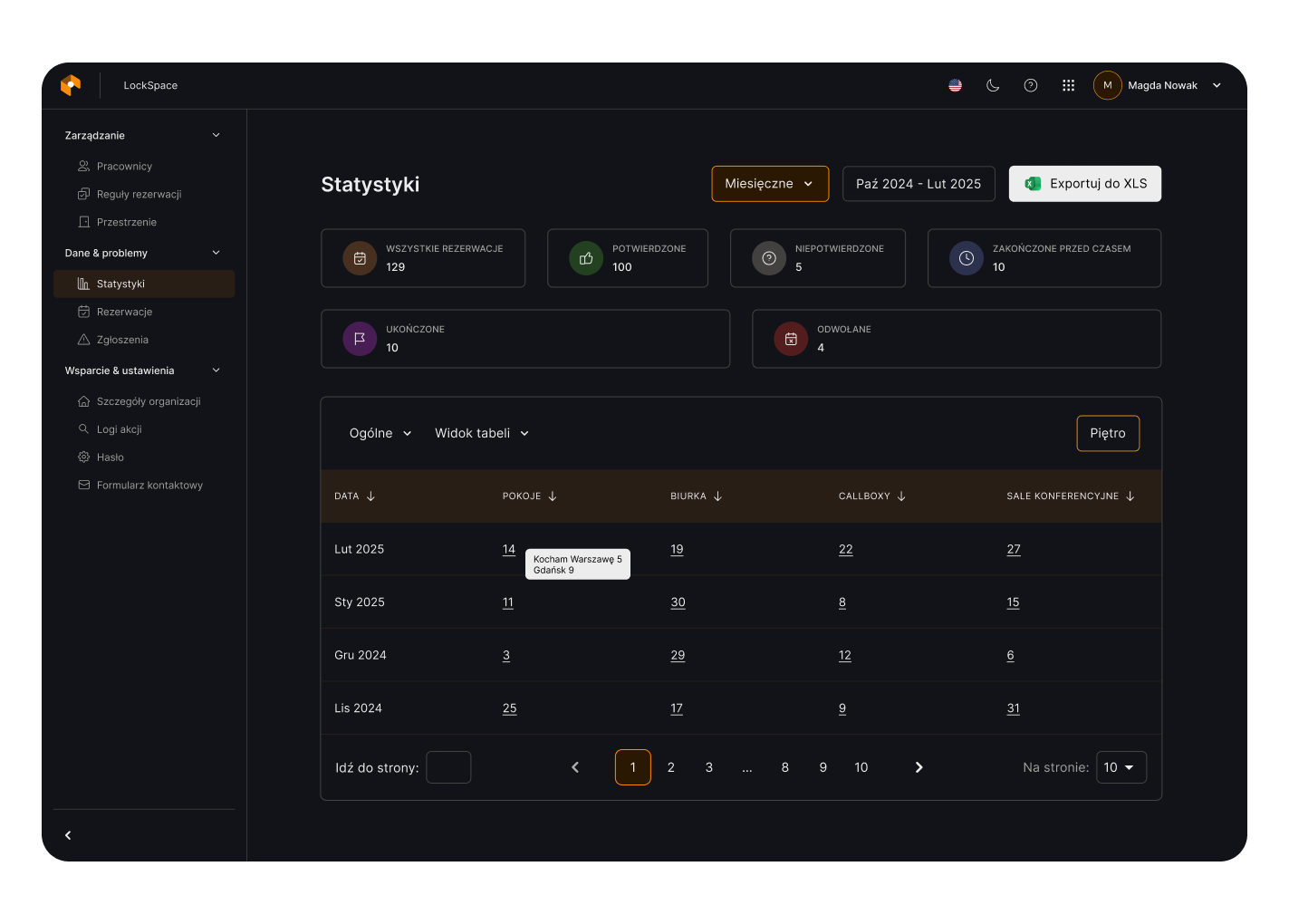
Task: Open the apps grid icon
Action: [1069, 85]
